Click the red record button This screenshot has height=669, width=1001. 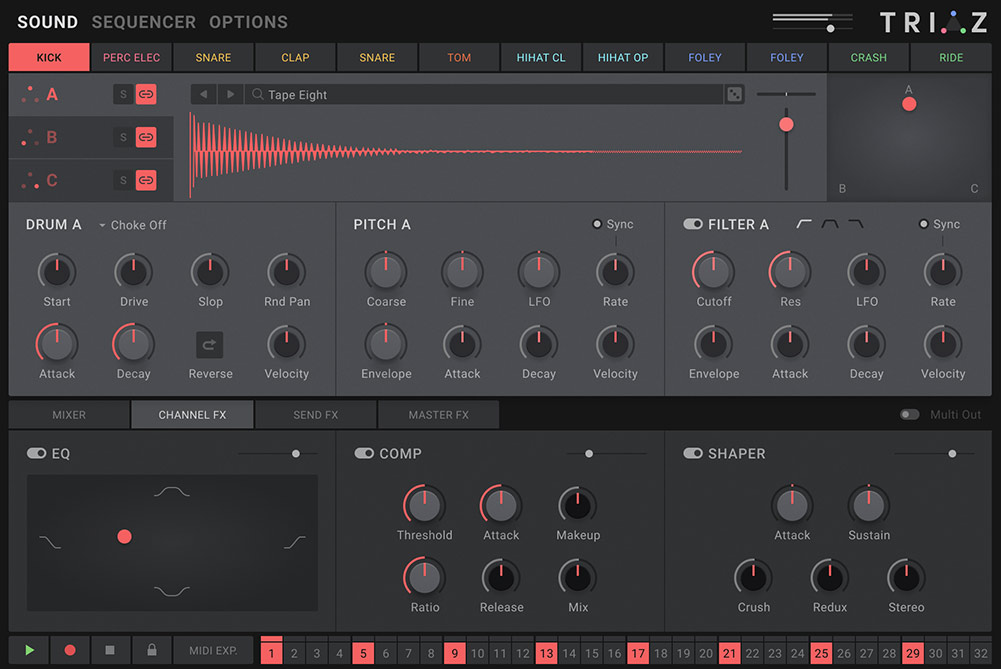click(70, 650)
